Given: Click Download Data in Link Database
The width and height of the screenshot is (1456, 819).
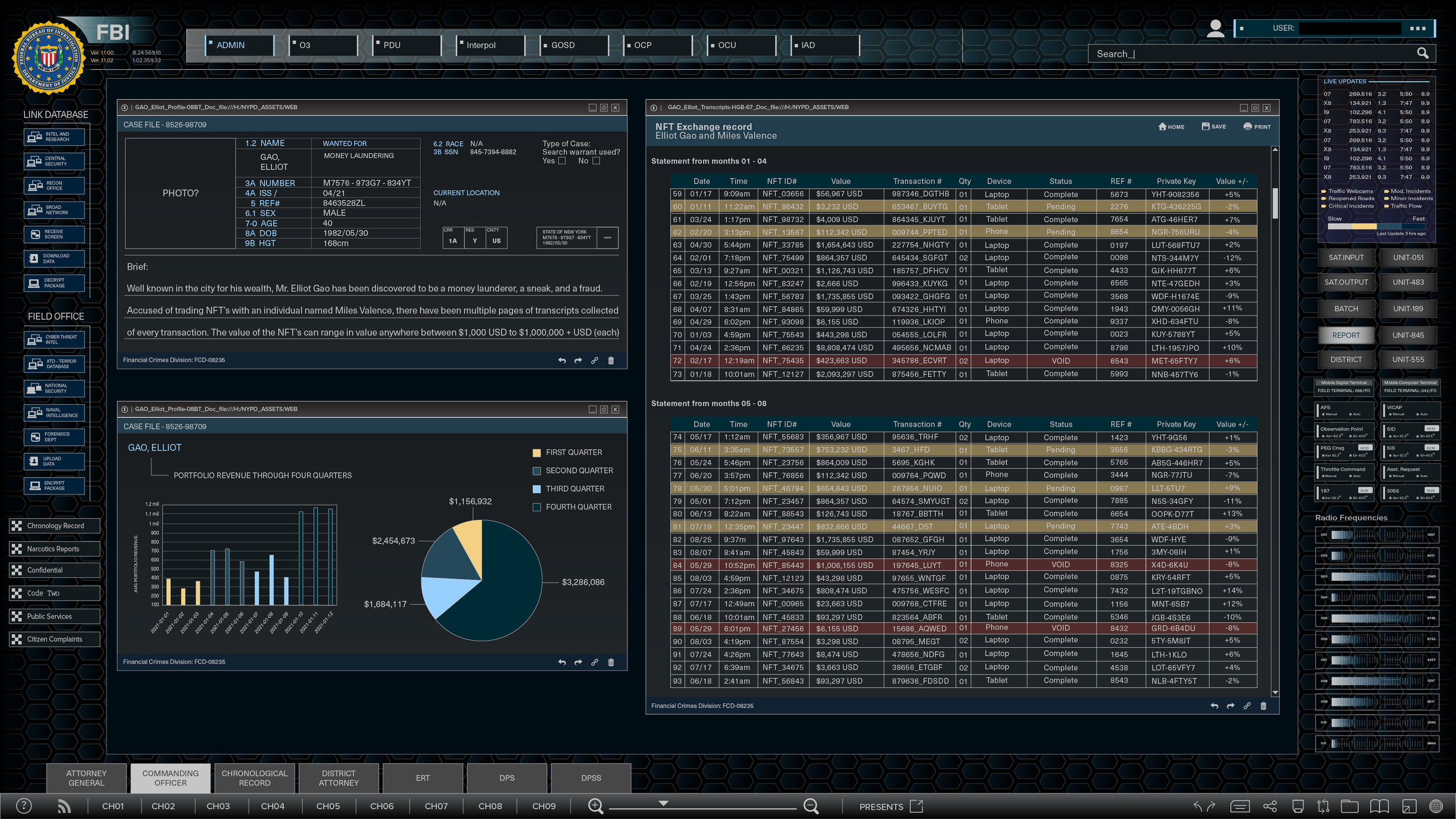Looking at the screenshot, I should tap(55, 259).
